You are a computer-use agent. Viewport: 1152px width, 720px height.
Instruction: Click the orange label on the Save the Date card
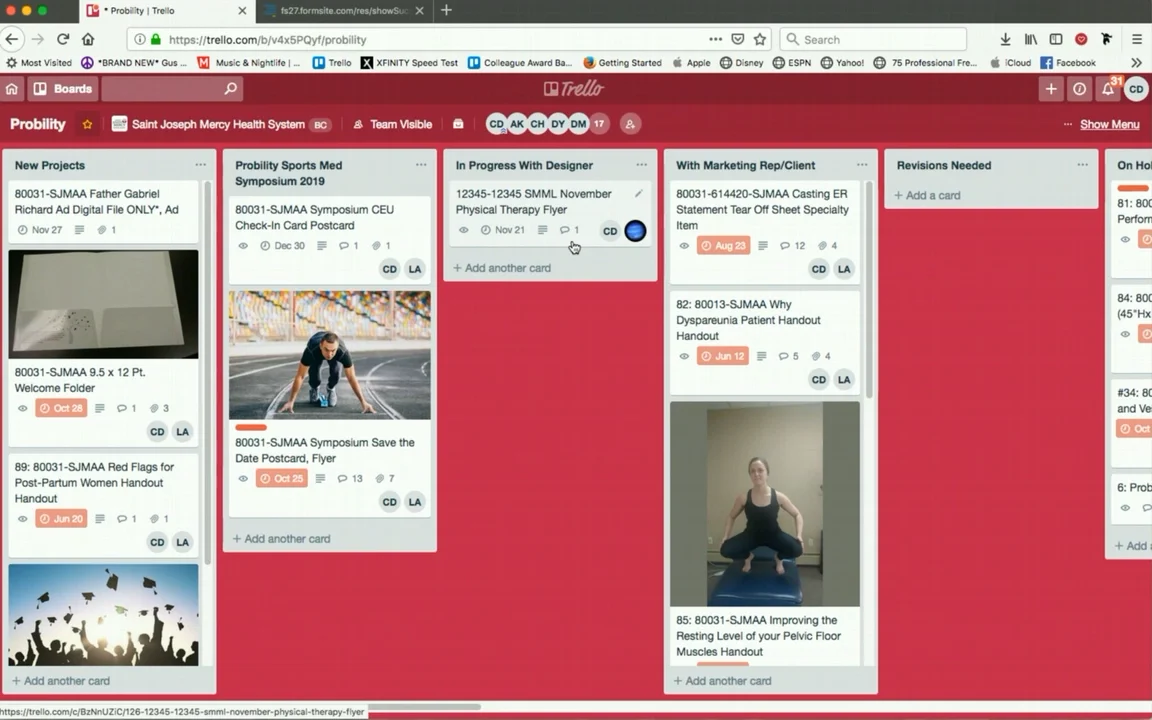click(251, 428)
